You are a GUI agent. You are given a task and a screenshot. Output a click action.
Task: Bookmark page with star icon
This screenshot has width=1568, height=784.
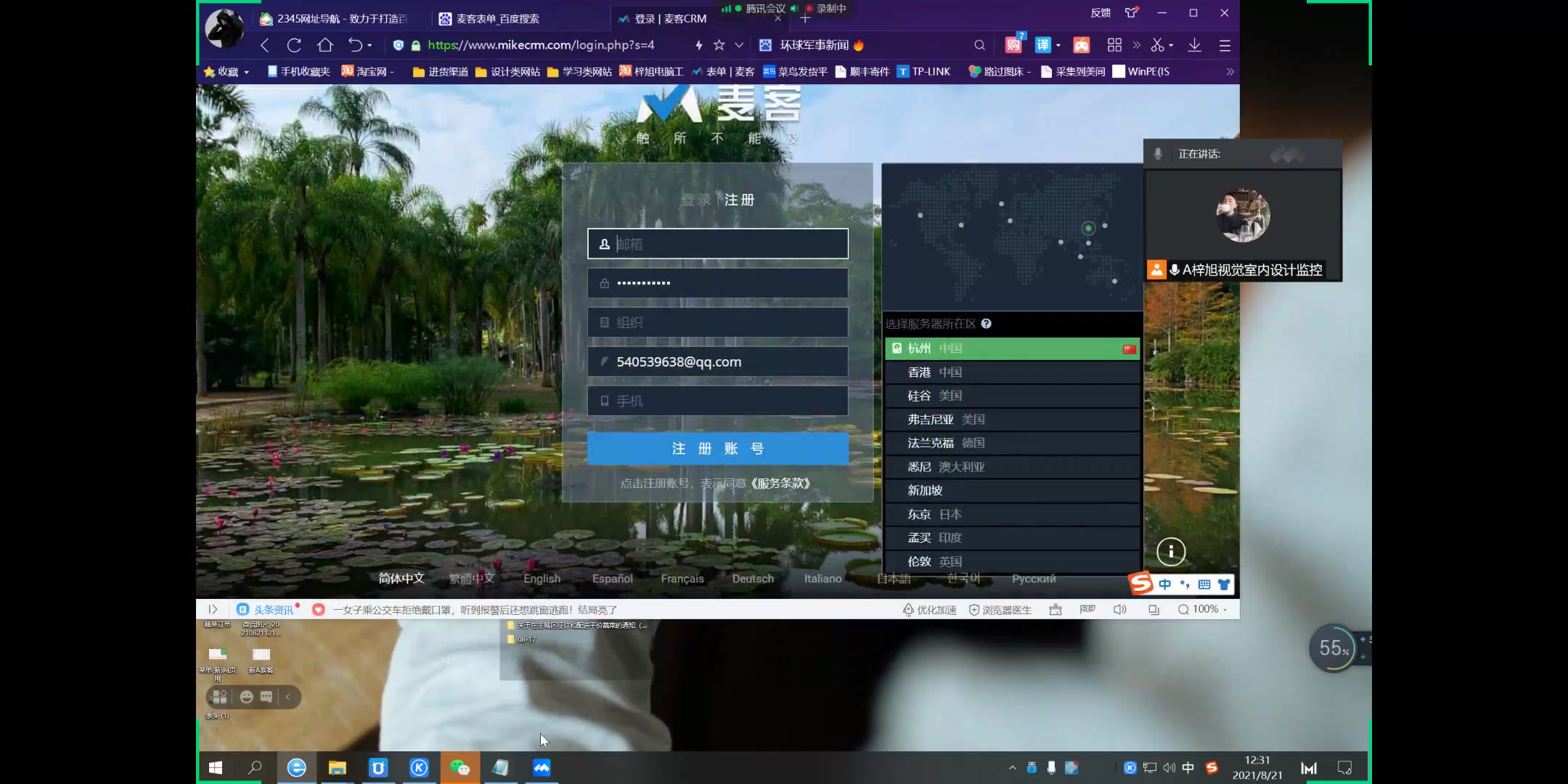pos(719,45)
